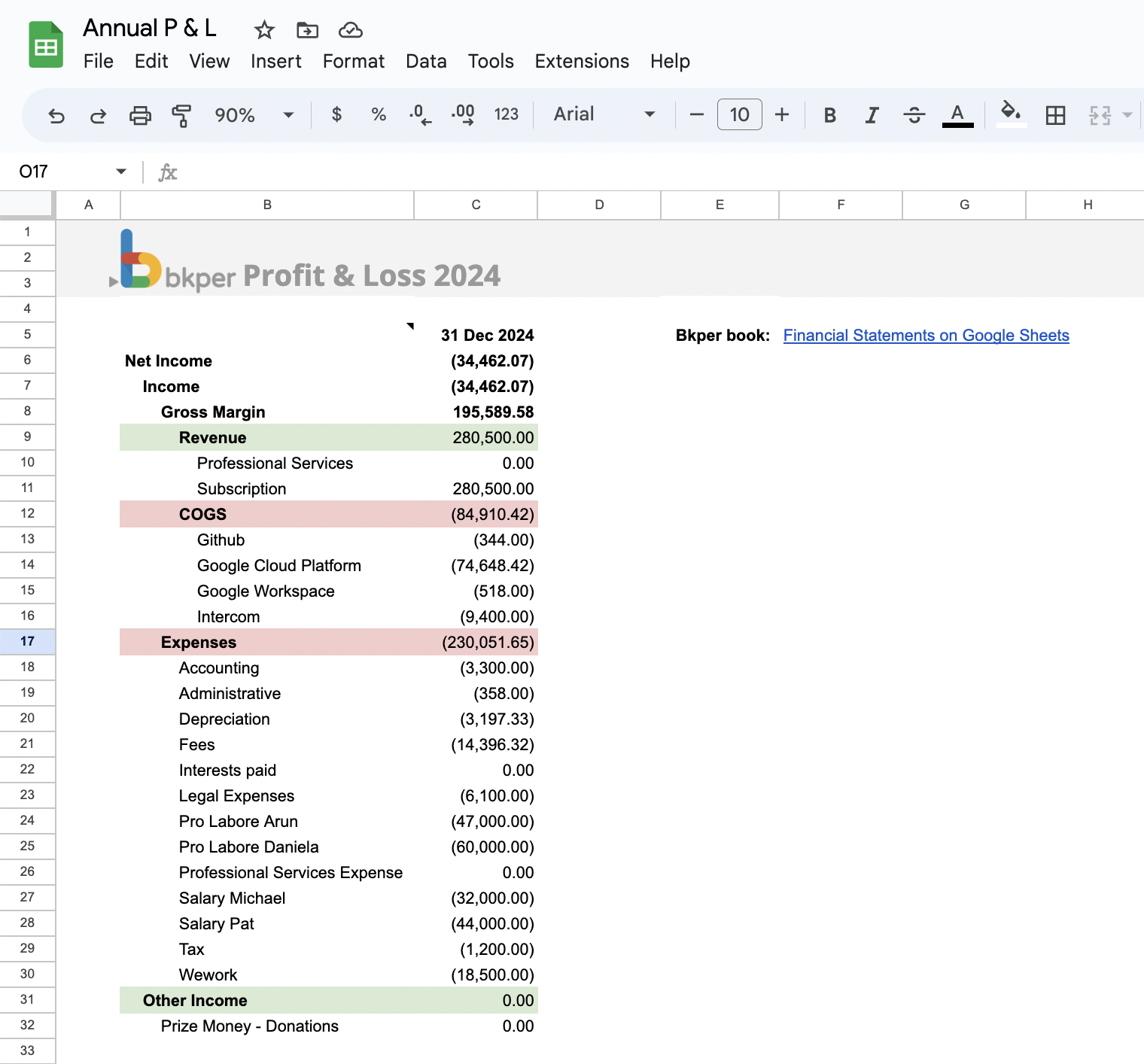Select cell C17 showing Expenses total

pos(476,642)
